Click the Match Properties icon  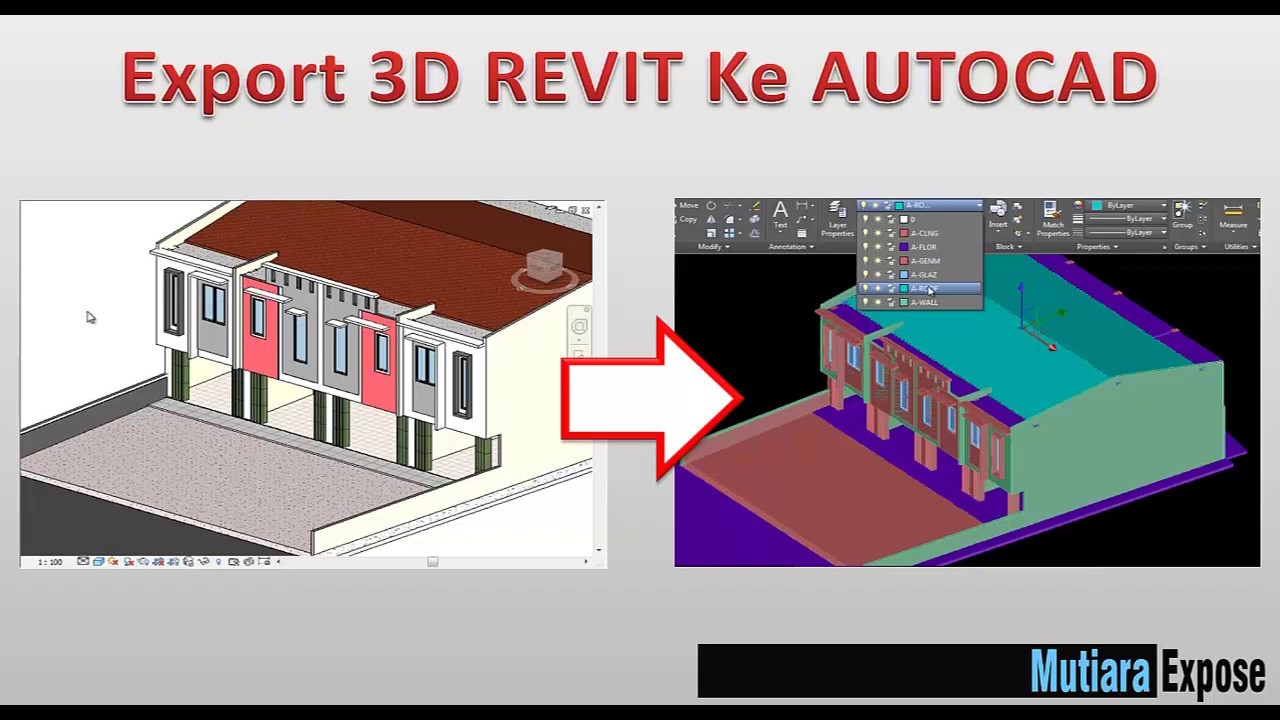pyautogui.click(x=1052, y=209)
